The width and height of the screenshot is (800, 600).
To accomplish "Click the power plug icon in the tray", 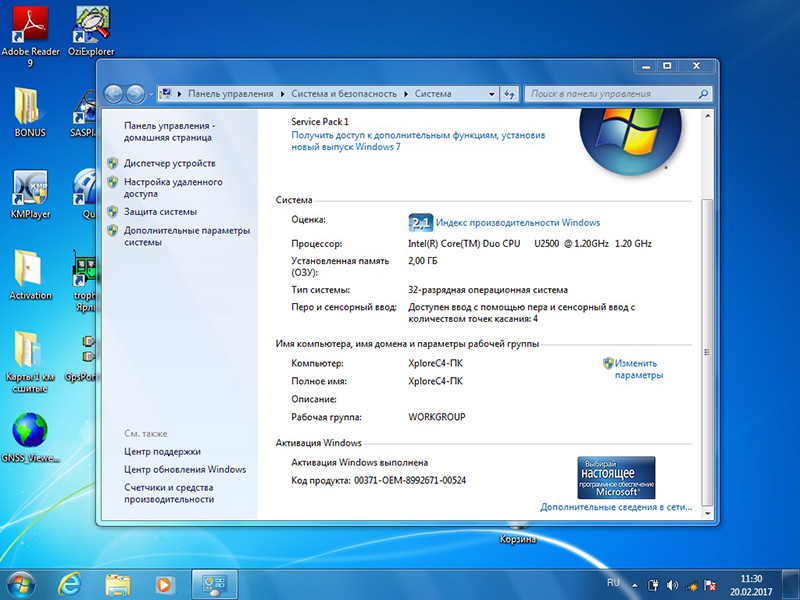I will (x=653, y=586).
